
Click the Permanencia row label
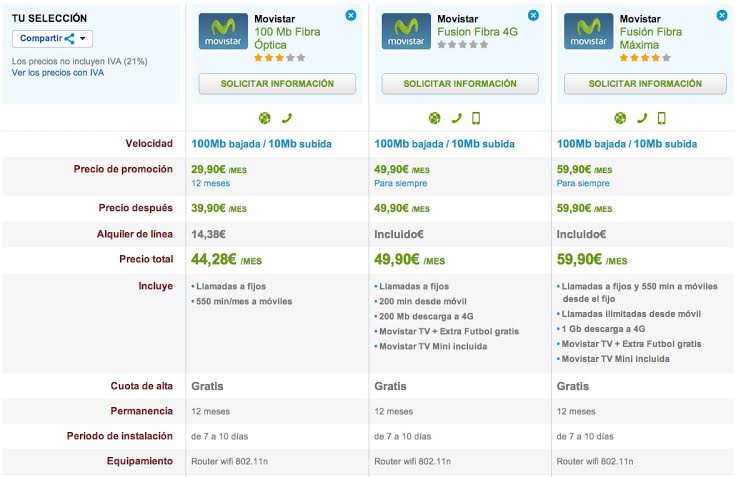click(142, 411)
